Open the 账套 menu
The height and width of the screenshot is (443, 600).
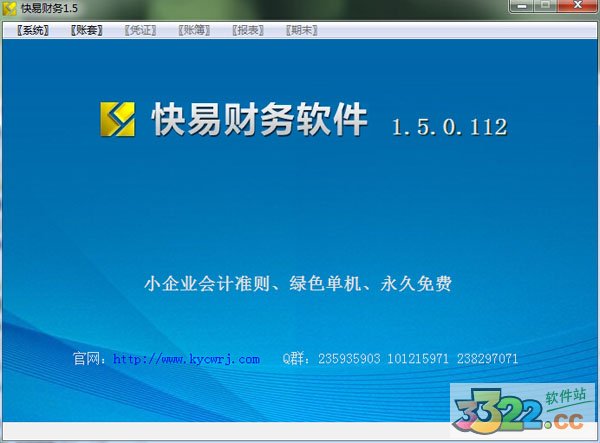point(86,30)
